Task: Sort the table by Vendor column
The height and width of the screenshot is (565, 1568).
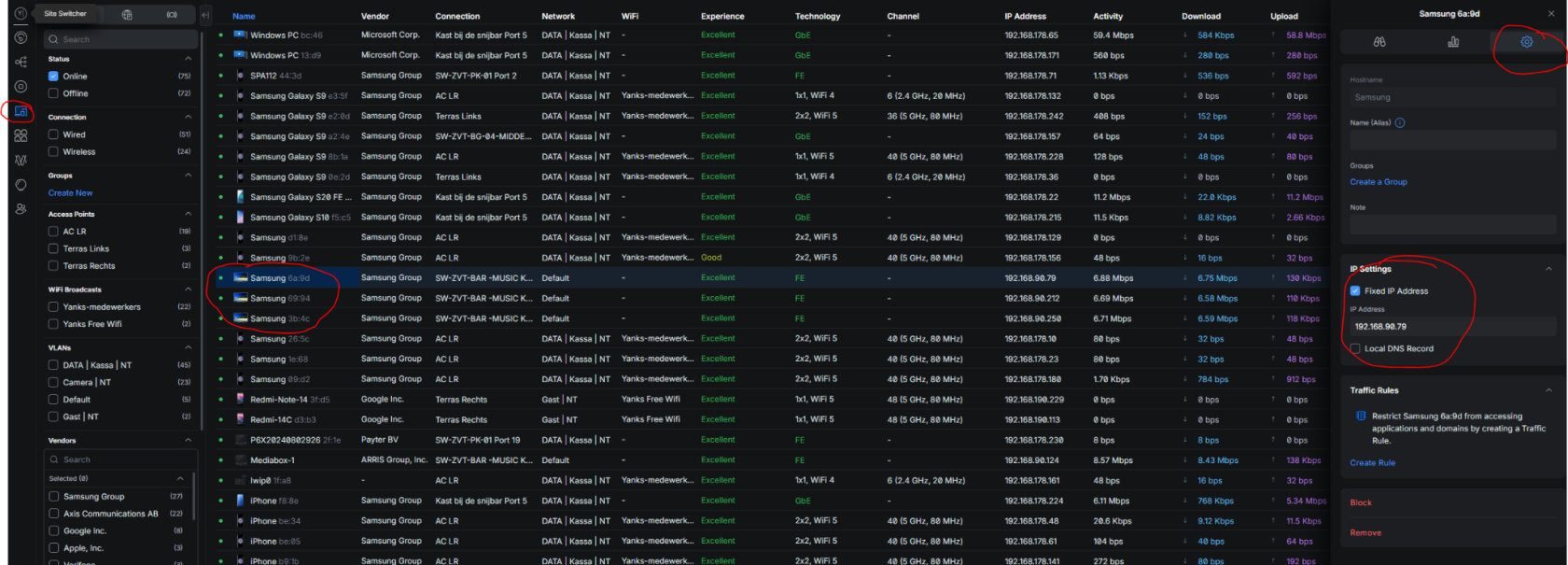Action: coord(373,16)
